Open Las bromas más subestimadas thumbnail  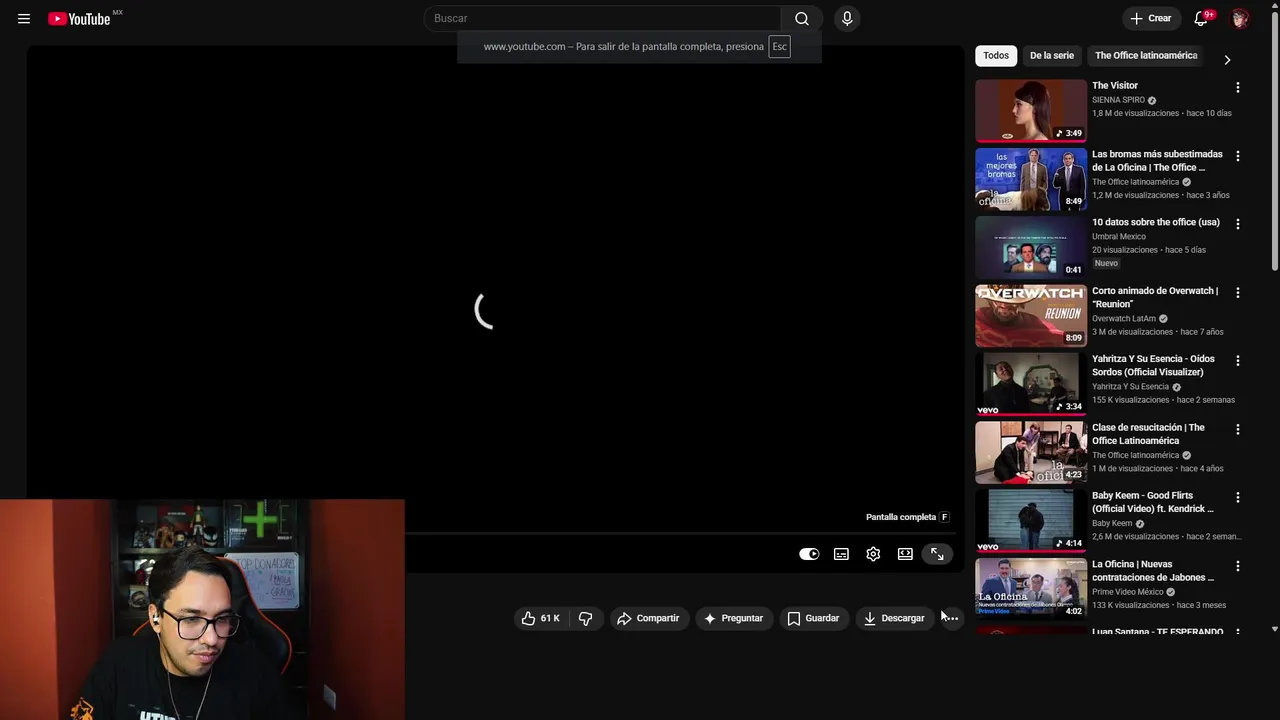(x=1031, y=179)
